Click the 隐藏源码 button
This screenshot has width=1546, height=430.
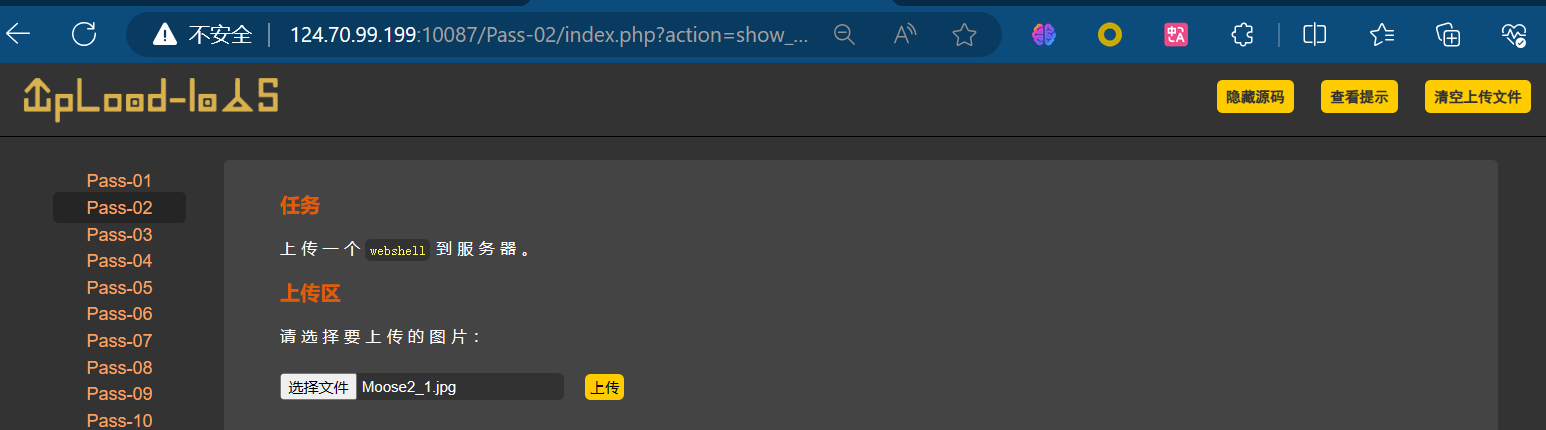click(1255, 97)
